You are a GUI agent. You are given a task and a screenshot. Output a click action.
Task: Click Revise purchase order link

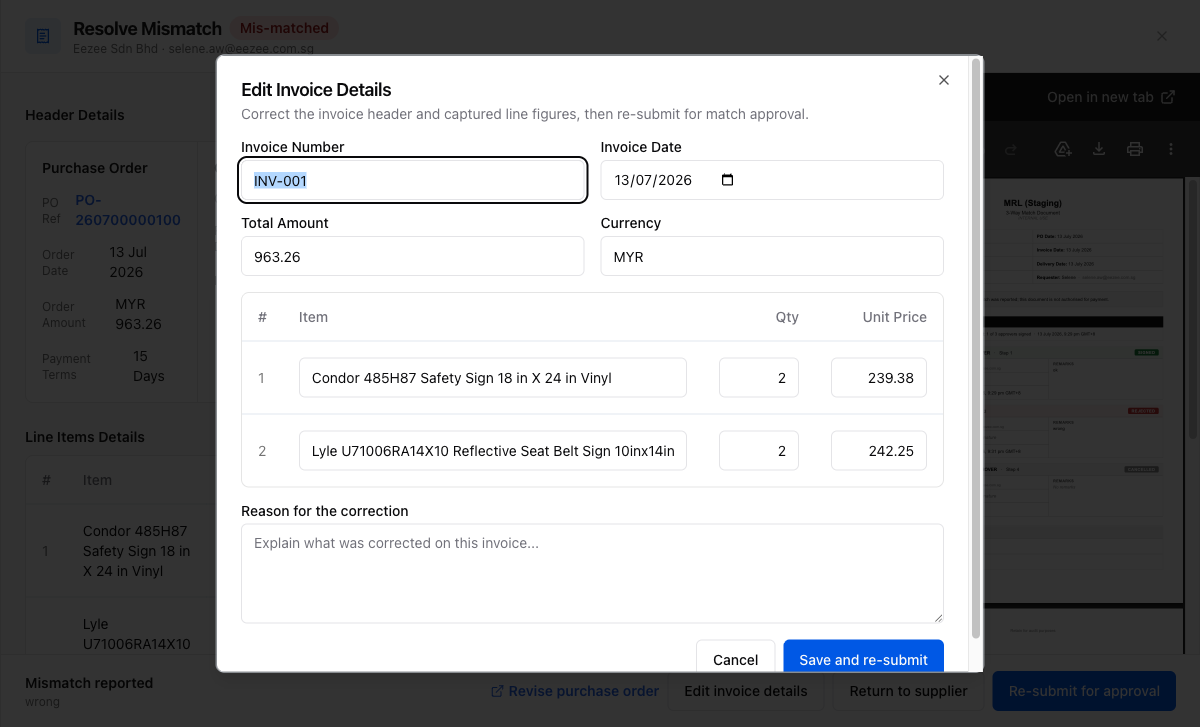[575, 691]
